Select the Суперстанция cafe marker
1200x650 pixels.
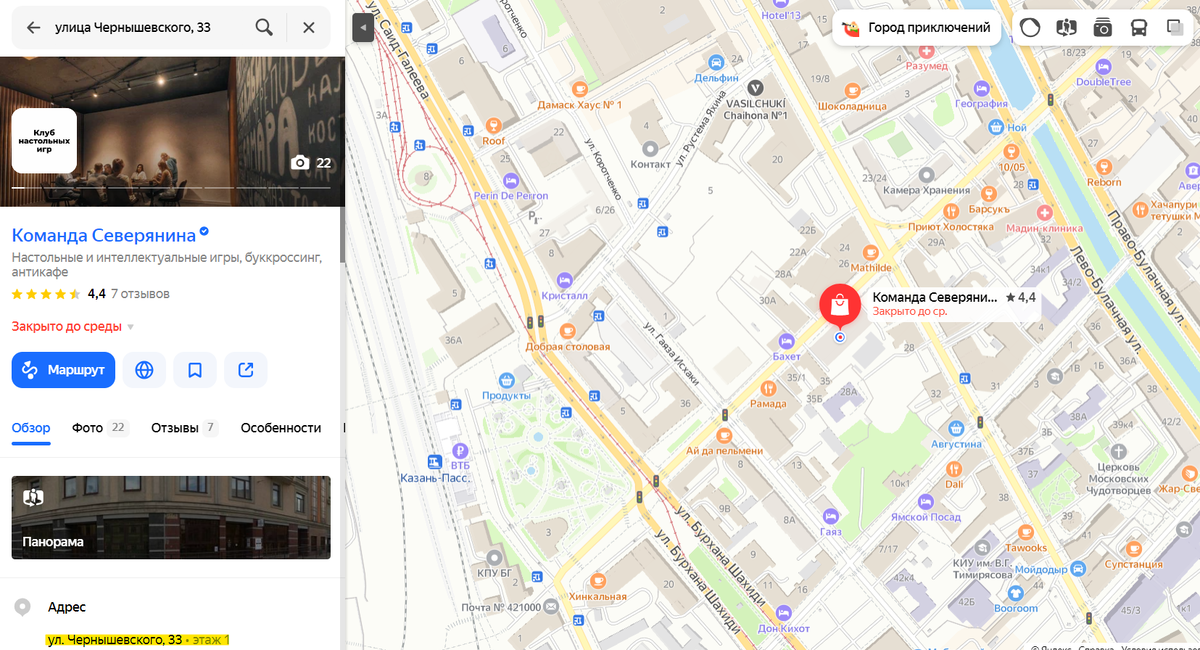point(1133,548)
